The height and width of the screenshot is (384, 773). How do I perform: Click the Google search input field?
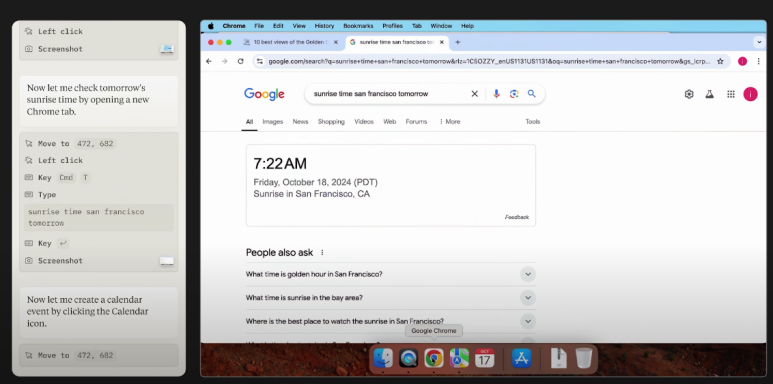coord(389,94)
